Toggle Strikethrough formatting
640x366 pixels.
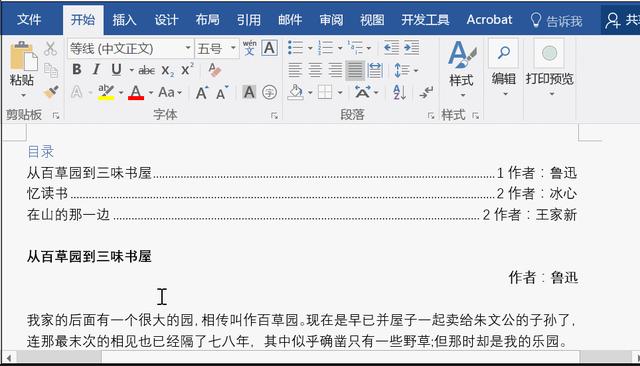tap(146, 71)
